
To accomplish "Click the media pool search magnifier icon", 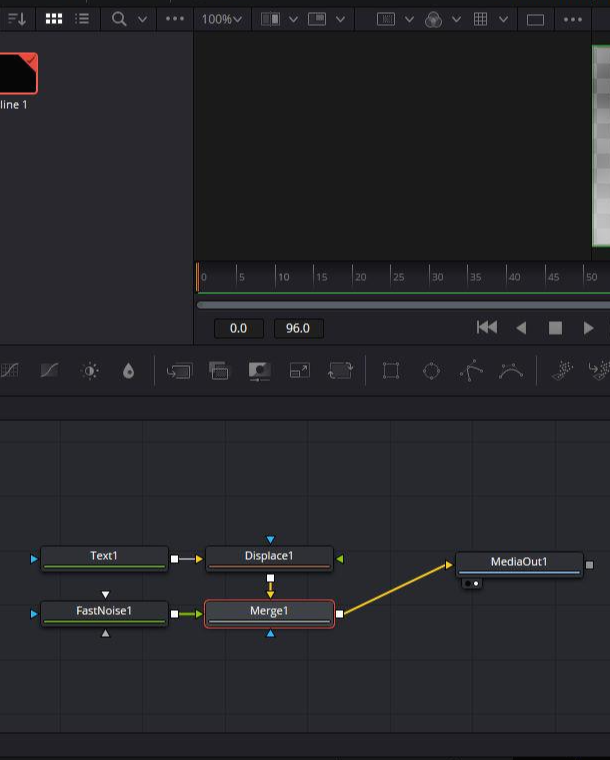I will 119,19.
